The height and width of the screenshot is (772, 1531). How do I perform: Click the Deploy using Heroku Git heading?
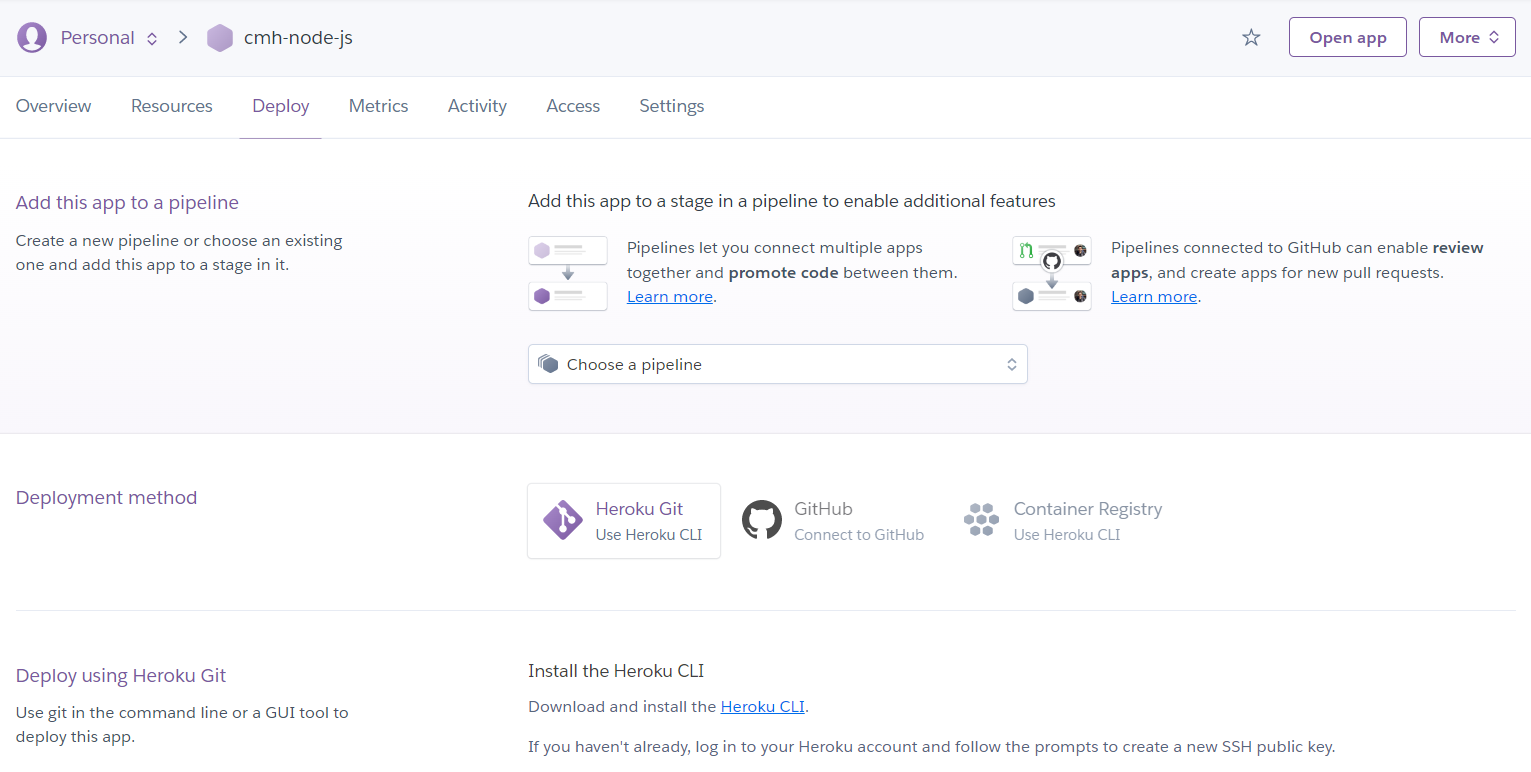pyautogui.click(x=121, y=676)
